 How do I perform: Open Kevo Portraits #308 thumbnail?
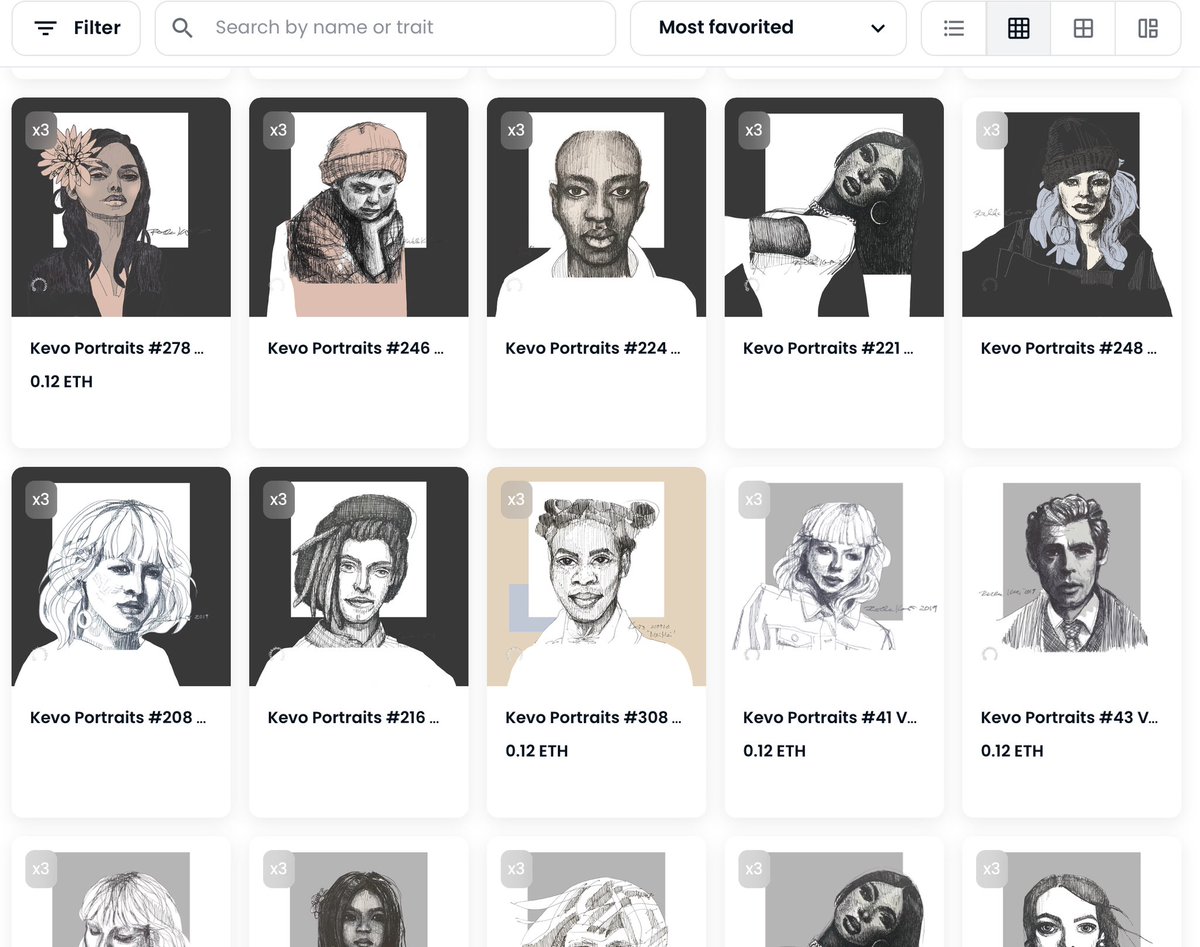click(x=597, y=577)
